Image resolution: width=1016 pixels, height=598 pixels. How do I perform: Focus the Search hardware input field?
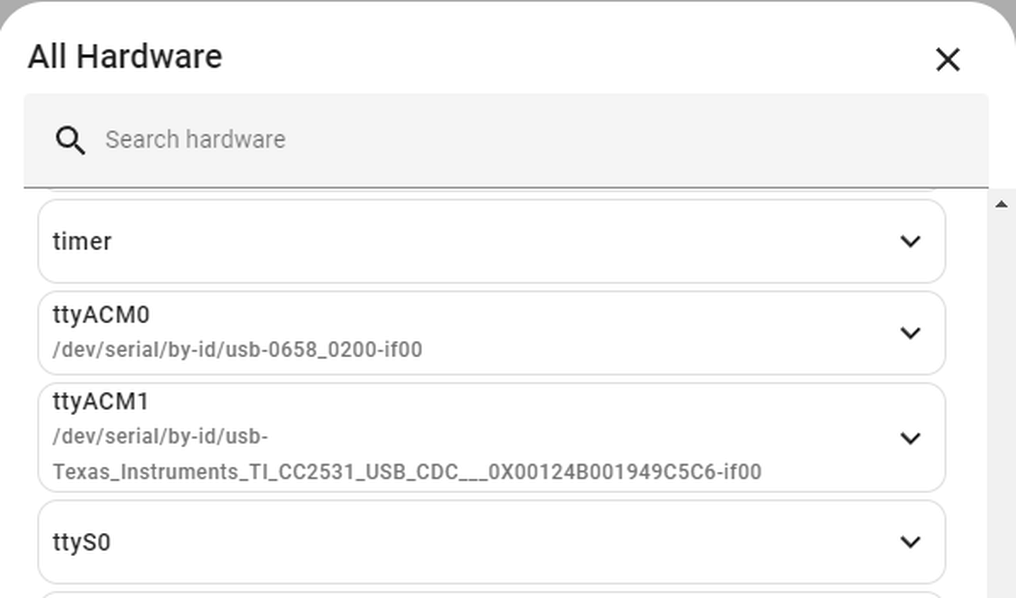tap(500, 140)
